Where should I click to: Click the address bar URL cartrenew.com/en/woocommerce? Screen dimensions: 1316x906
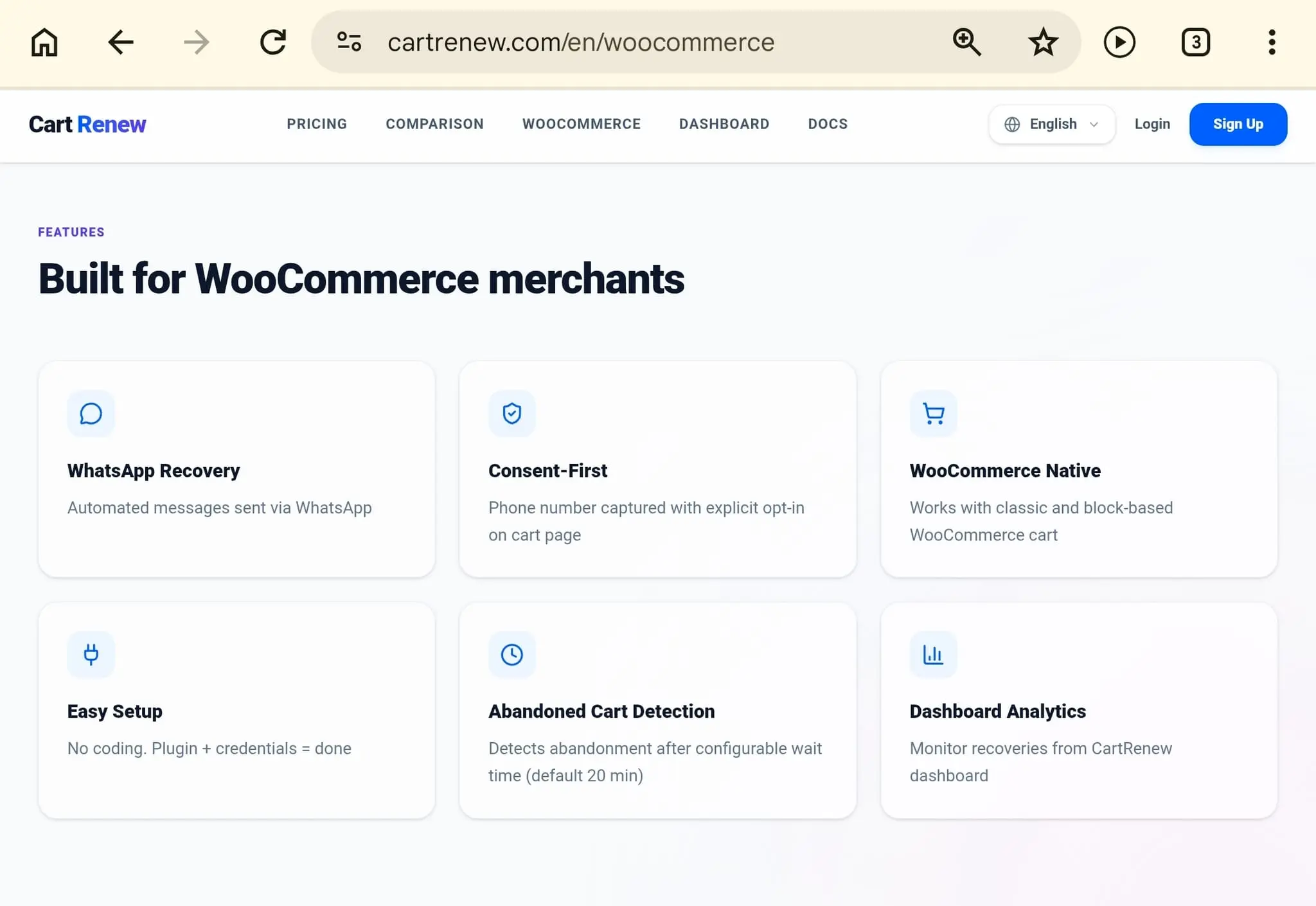[x=581, y=42]
